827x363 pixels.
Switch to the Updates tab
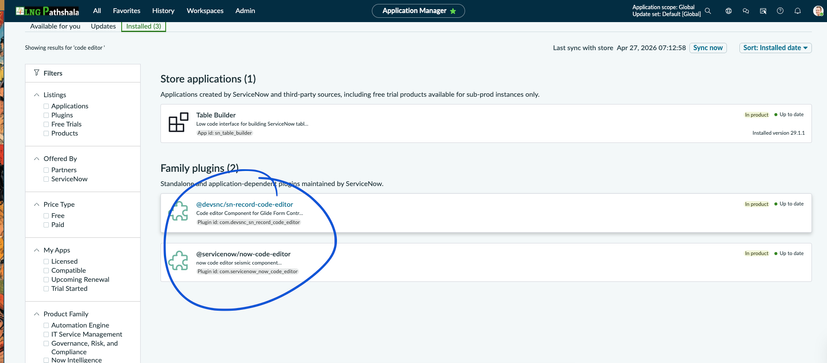(x=103, y=26)
